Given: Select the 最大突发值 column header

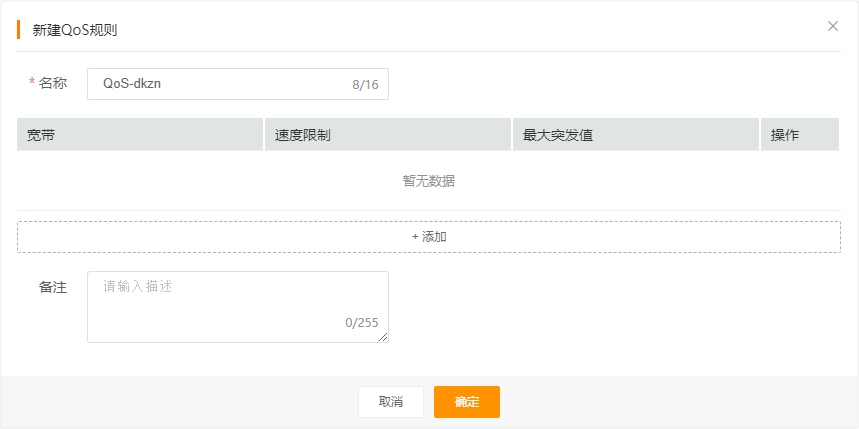Looking at the screenshot, I should tap(636, 135).
